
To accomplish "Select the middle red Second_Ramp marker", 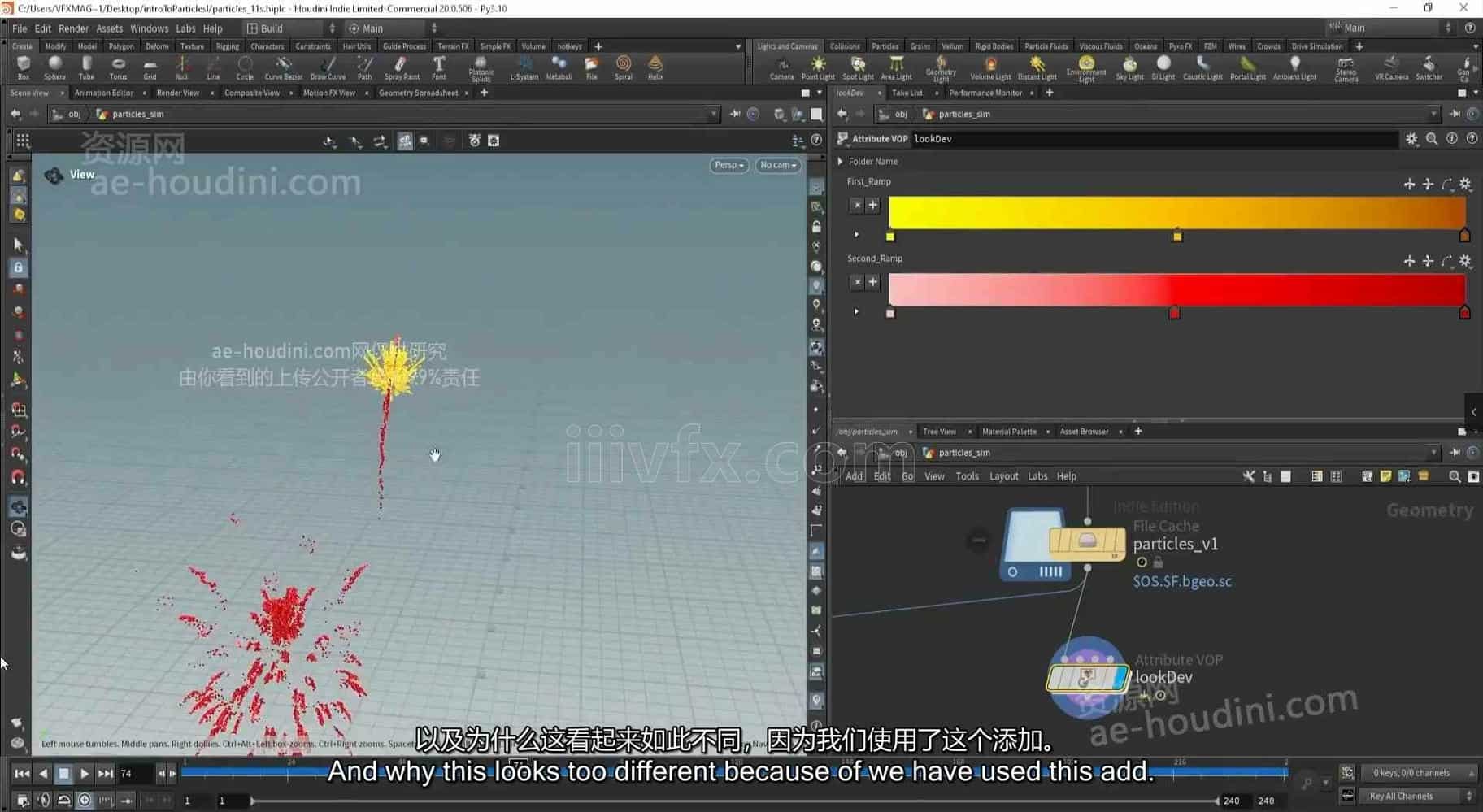I will (1174, 312).
